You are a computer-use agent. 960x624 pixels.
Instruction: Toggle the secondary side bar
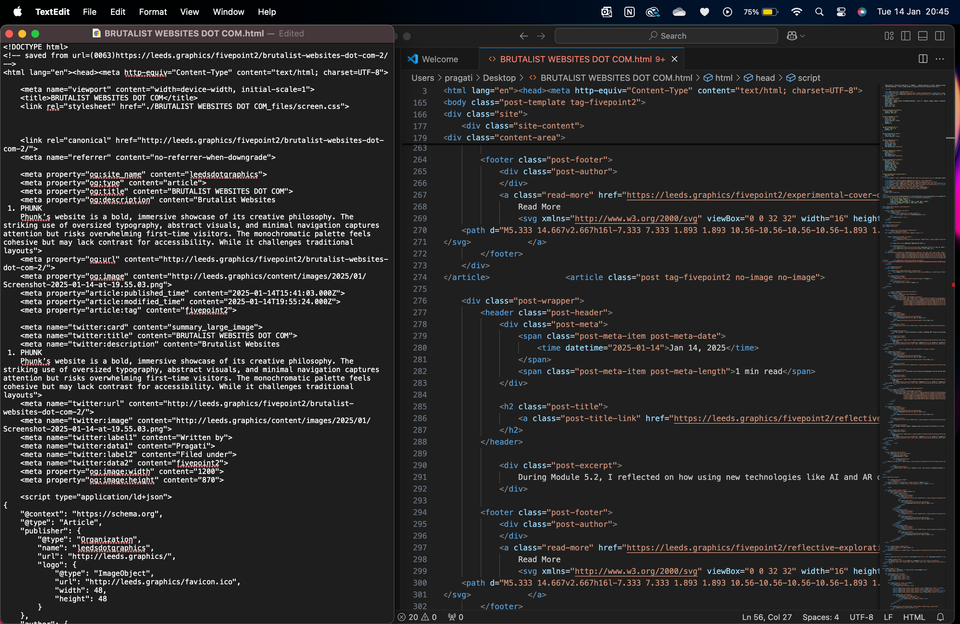tap(939, 36)
